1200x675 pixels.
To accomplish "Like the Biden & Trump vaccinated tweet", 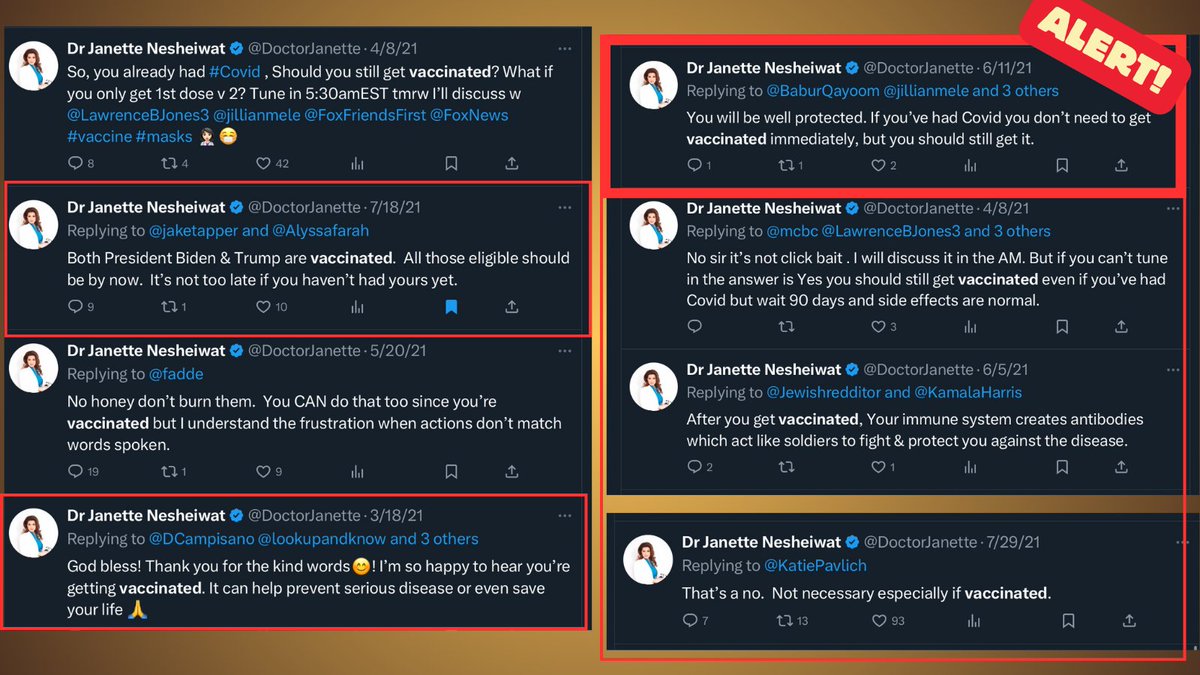I will pyautogui.click(x=265, y=306).
